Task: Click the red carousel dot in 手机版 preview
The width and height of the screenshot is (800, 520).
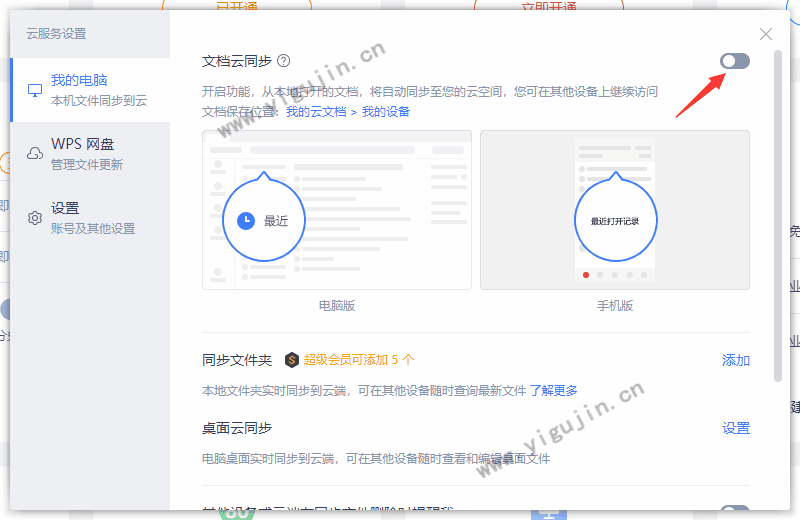Action: (x=586, y=274)
